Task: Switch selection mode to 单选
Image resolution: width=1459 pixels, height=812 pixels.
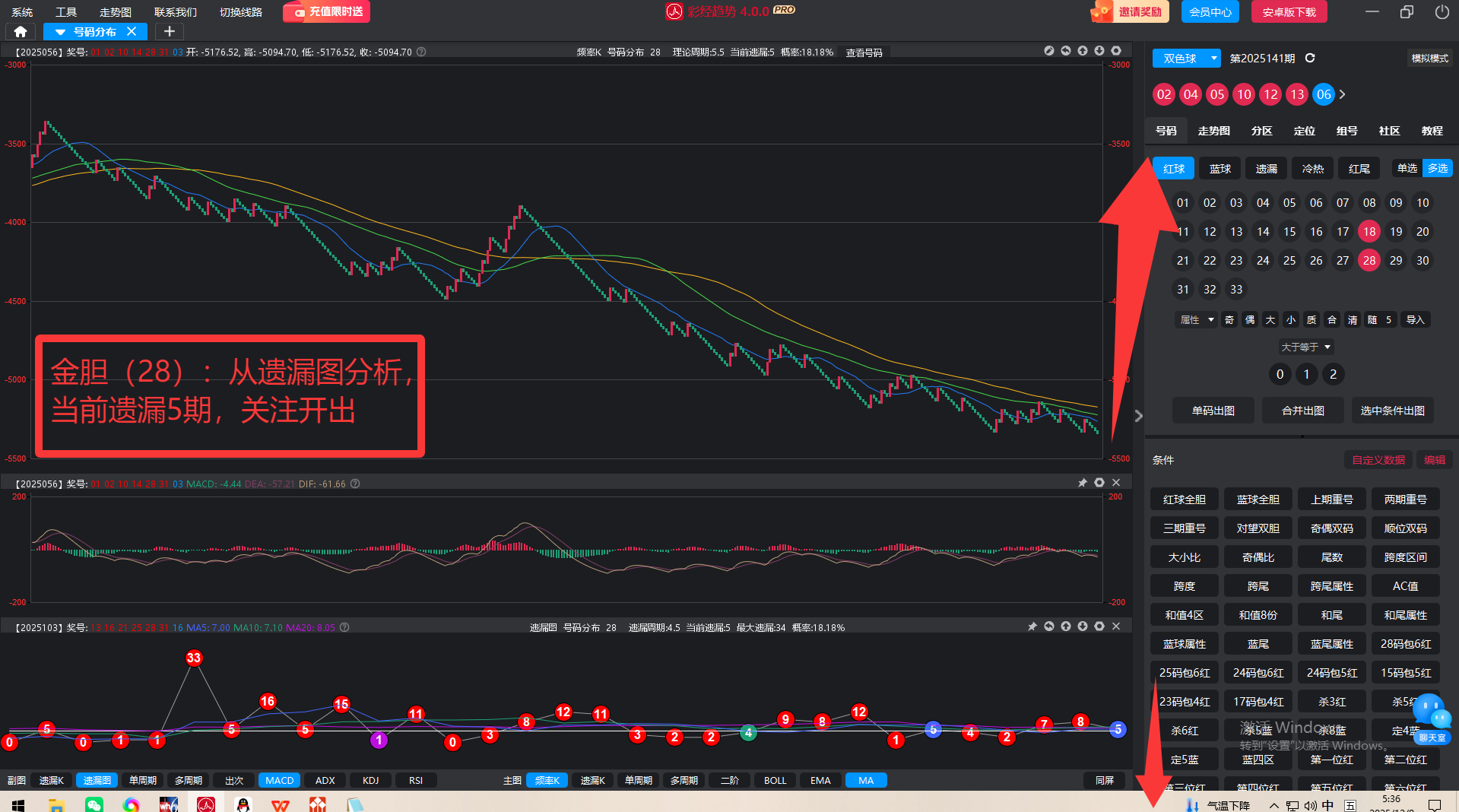Action: pyautogui.click(x=1407, y=168)
